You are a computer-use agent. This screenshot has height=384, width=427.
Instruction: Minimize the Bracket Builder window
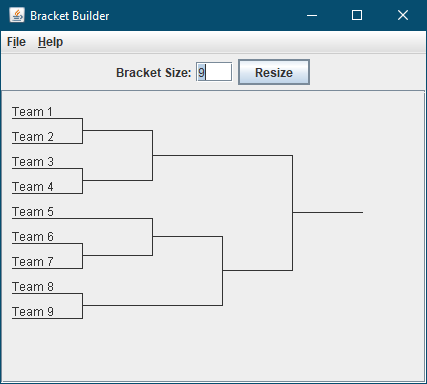tap(312, 15)
